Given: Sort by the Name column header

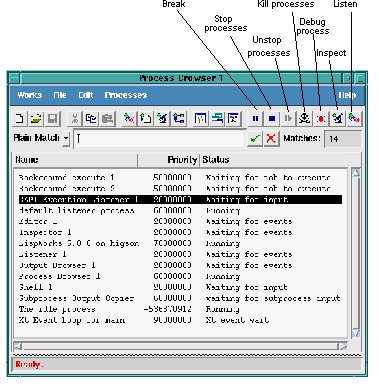Looking at the screenshot, I should [75, 160].
